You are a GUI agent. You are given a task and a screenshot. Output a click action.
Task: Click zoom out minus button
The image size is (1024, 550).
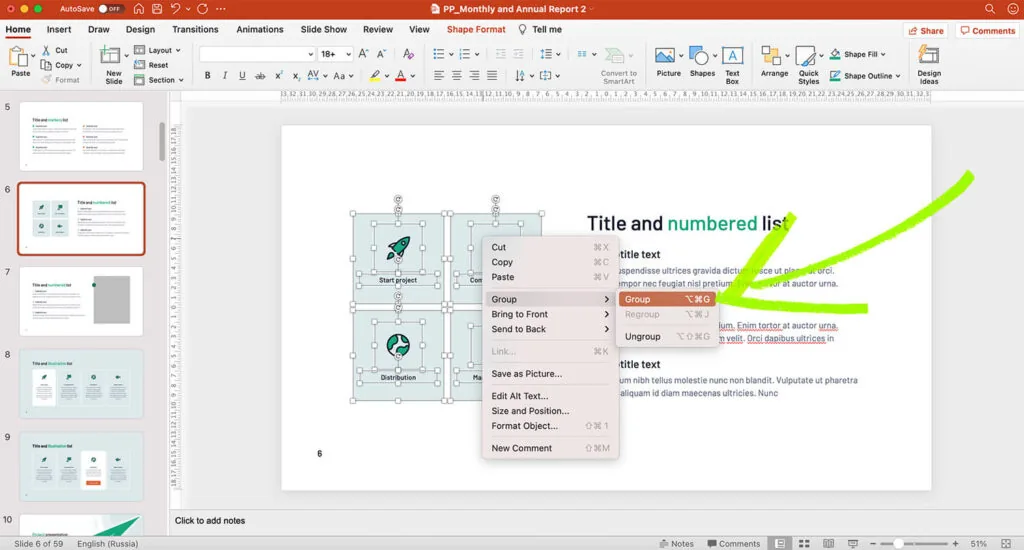pos(872,543)
